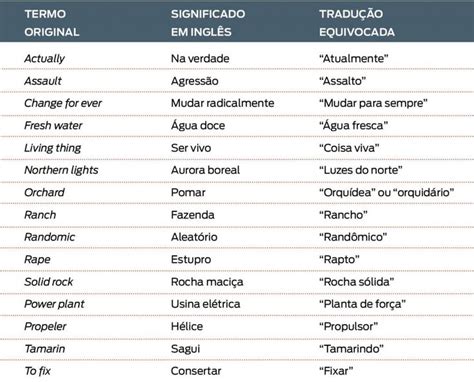
Task: Select the term Power plant
Action: (x=54, y=304)
